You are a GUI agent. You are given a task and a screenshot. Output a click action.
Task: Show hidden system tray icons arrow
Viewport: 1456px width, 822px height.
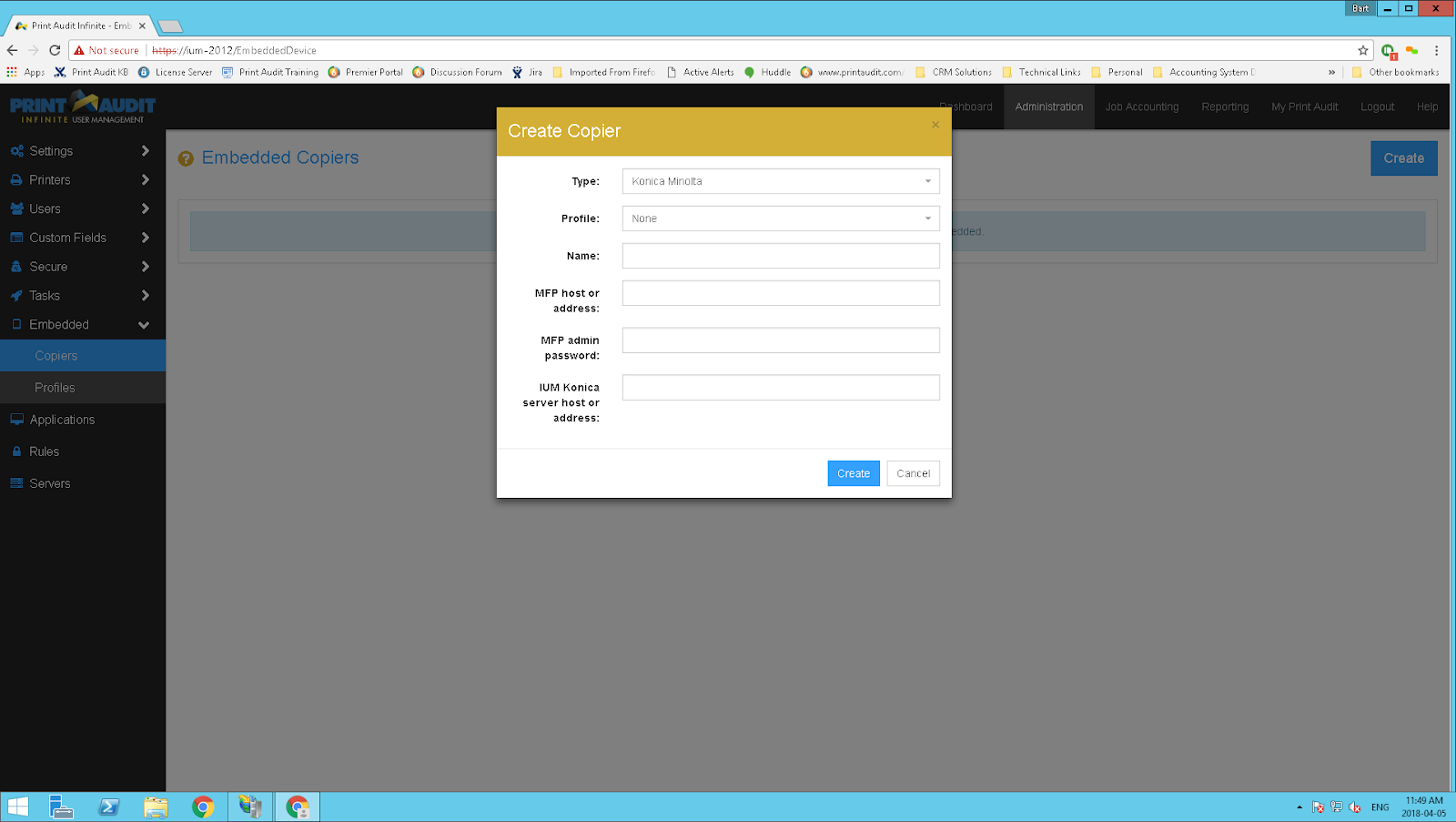pyautogui.click(x=1299, y=807)
